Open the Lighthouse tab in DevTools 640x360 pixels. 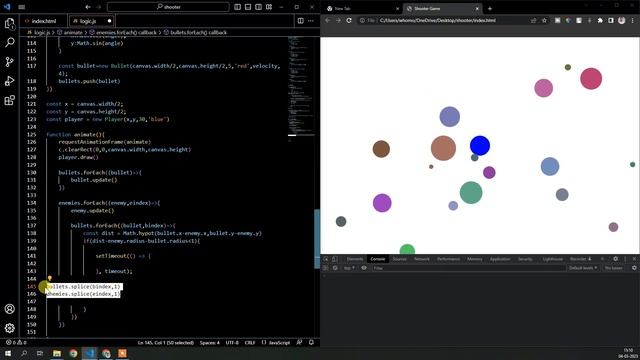(553, 259)
